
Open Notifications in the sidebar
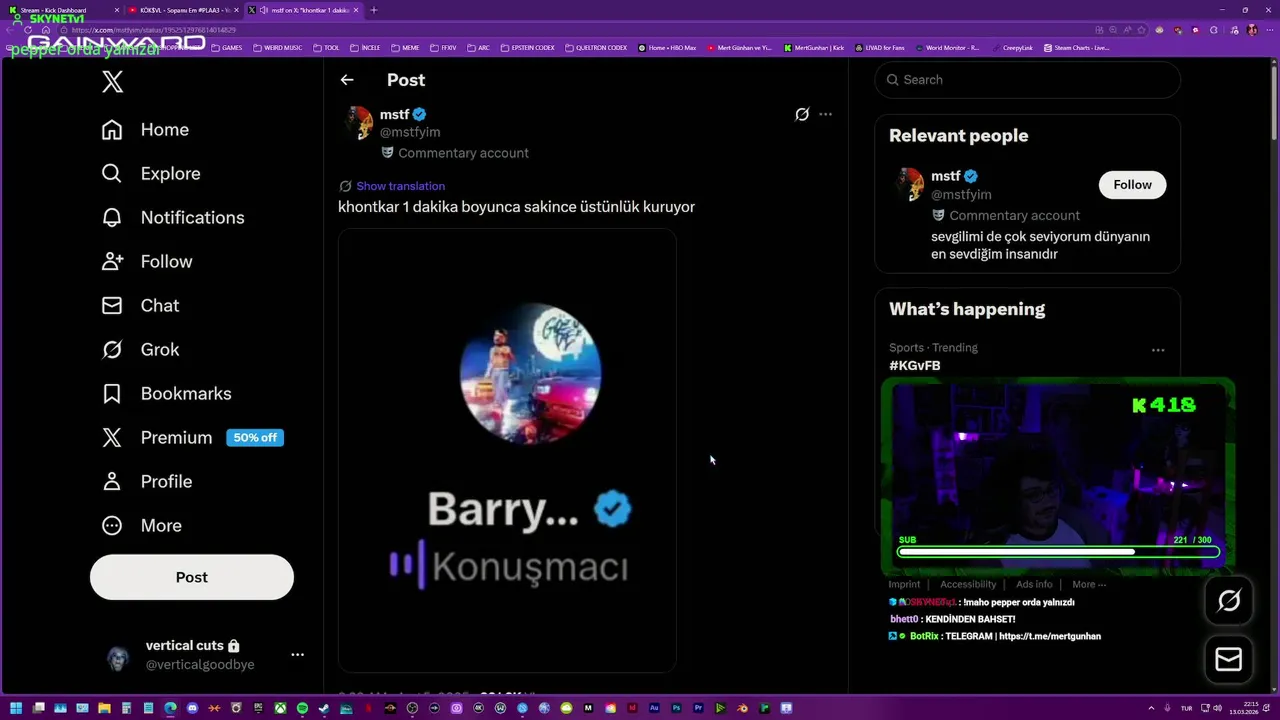point(173,217)
